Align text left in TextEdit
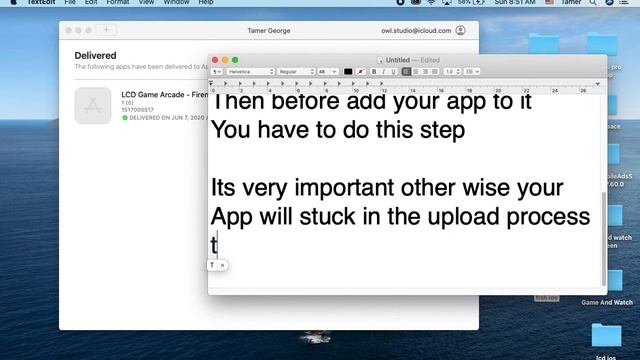 click(x=406, y=72)
